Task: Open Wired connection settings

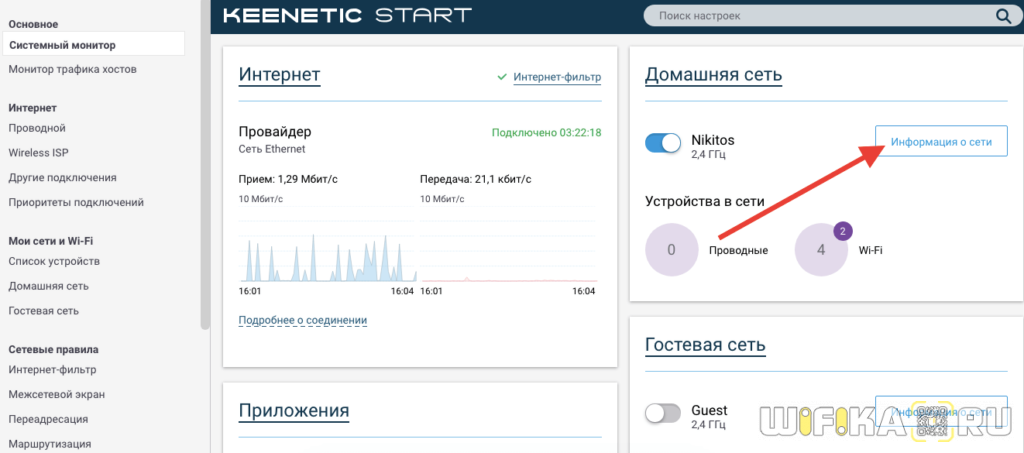Action: (x=37, y=128)
